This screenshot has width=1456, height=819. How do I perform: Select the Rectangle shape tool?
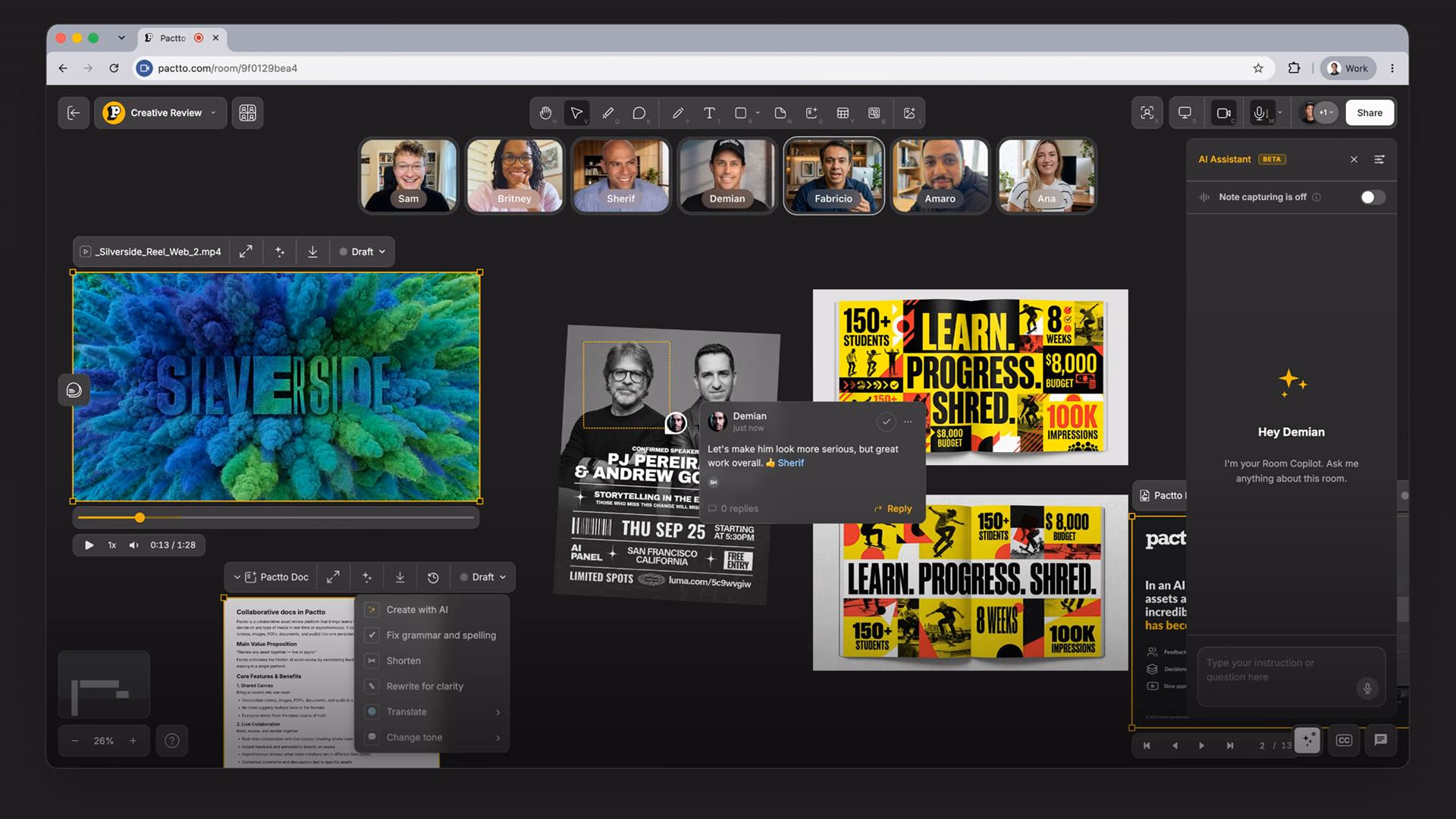pos(741,113)
